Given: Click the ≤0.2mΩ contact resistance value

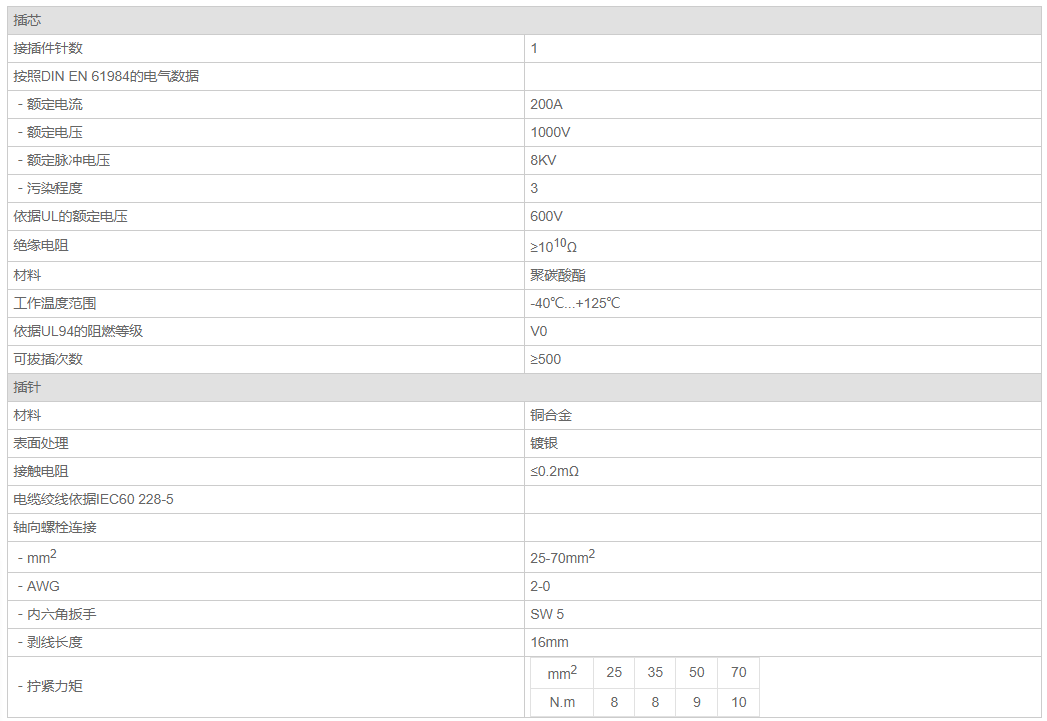Looking at the screenshot, I should (x=555, y=471).
